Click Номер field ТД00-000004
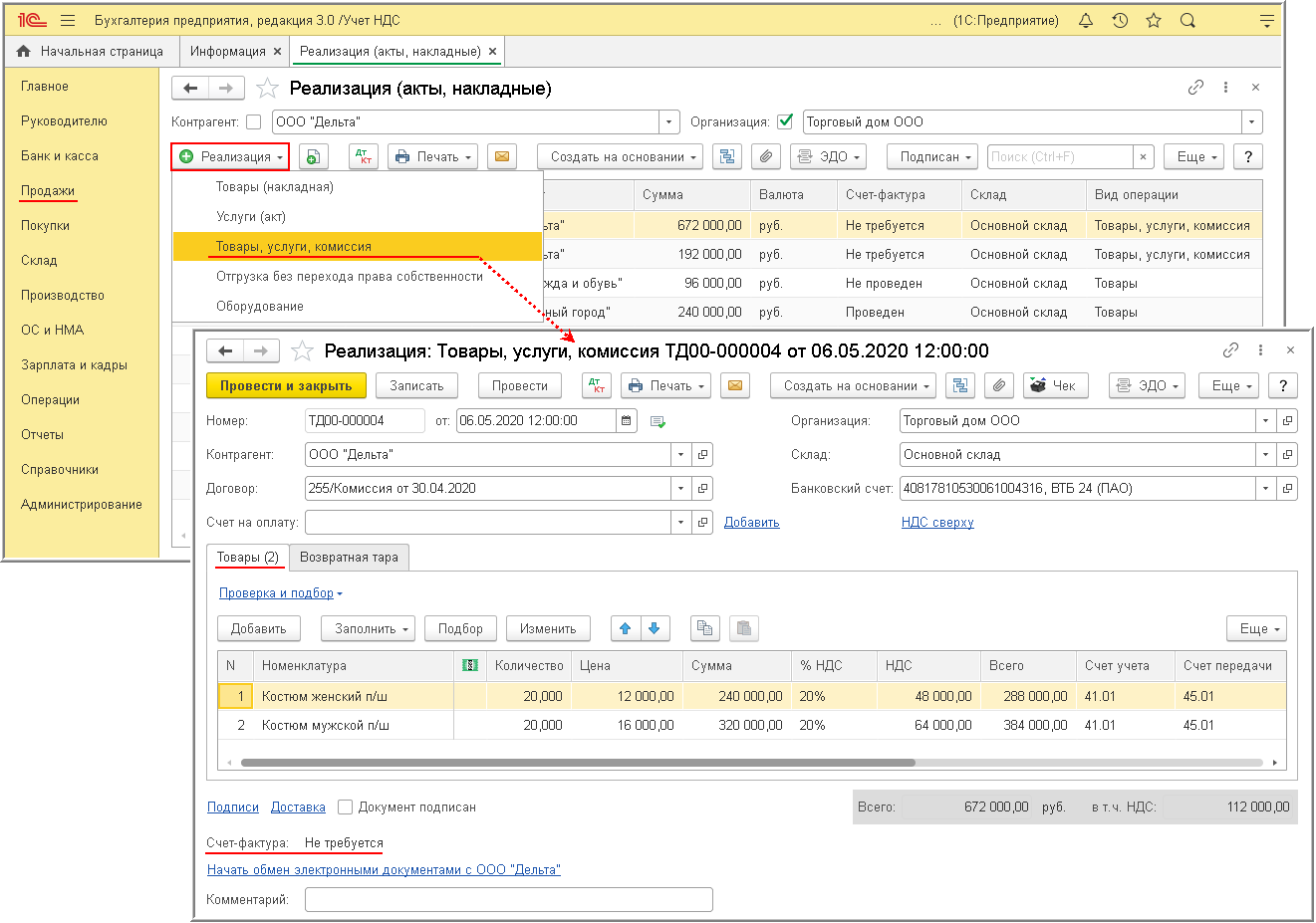This screenshot has height=923, width=1316. point(365,421)
